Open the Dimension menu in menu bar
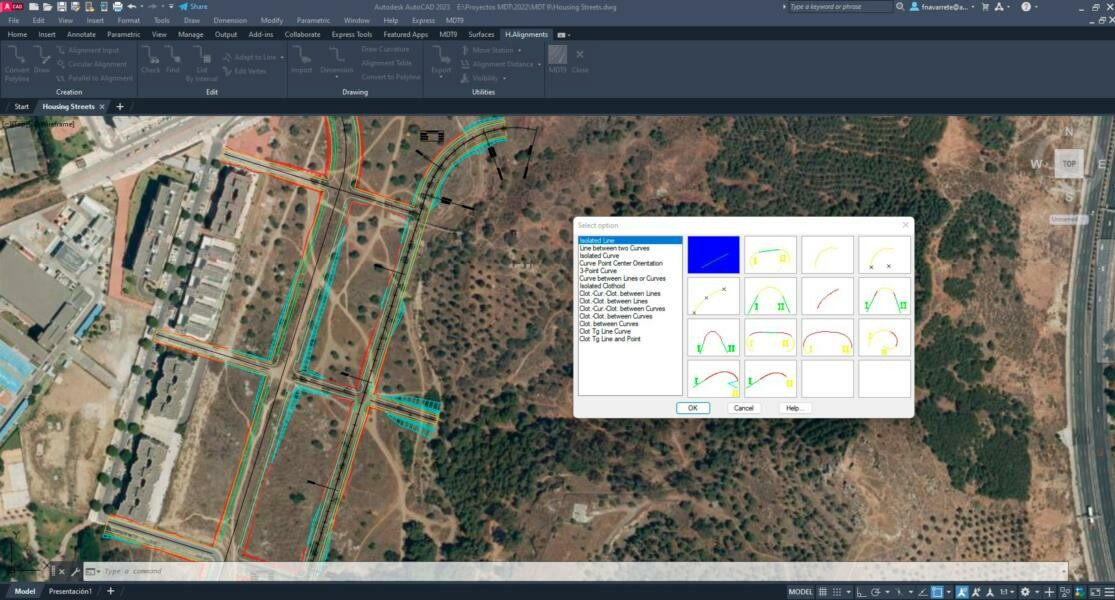 (x=230, y=20)
